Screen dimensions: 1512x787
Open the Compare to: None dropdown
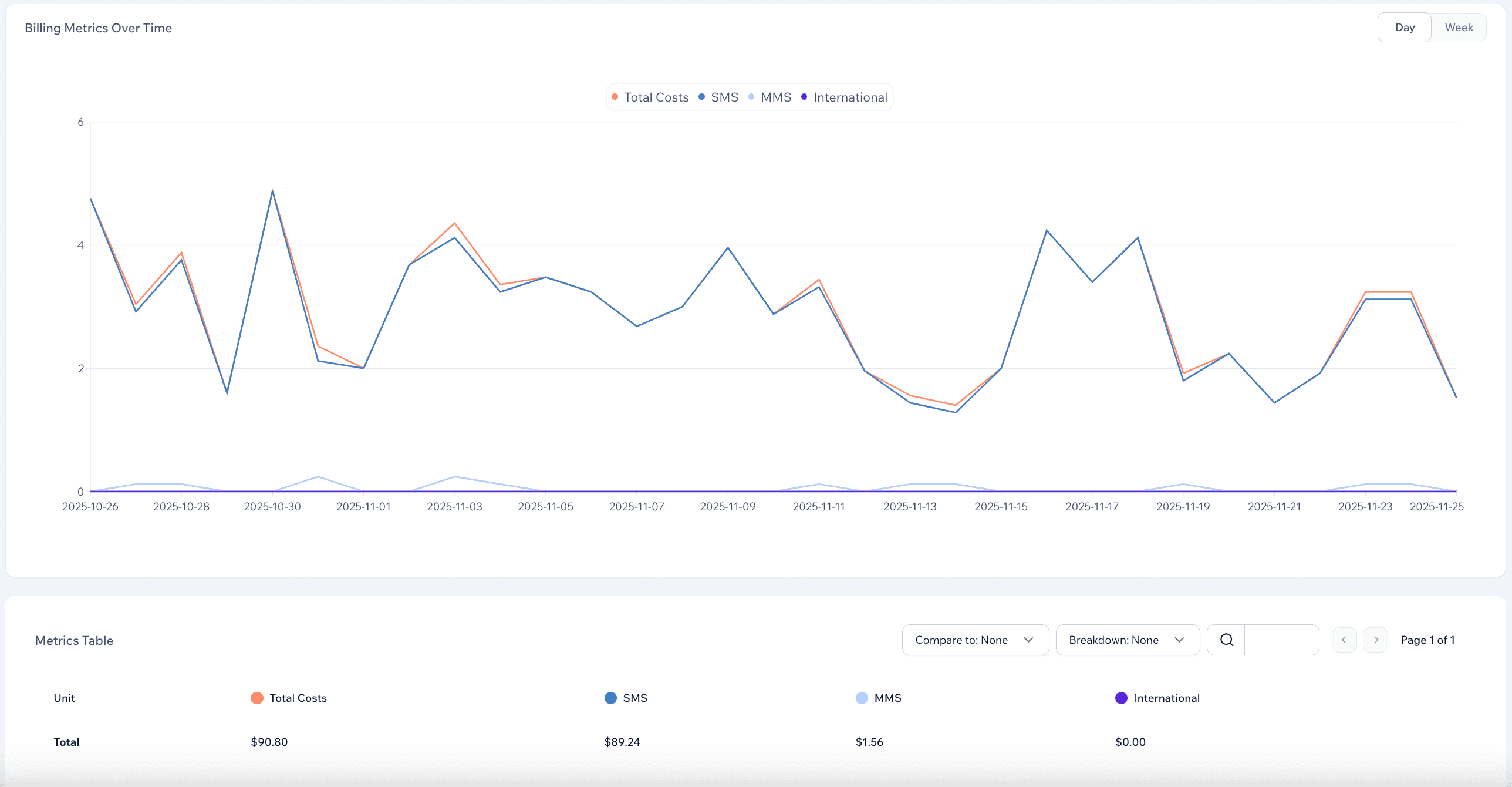pos(974,640)
